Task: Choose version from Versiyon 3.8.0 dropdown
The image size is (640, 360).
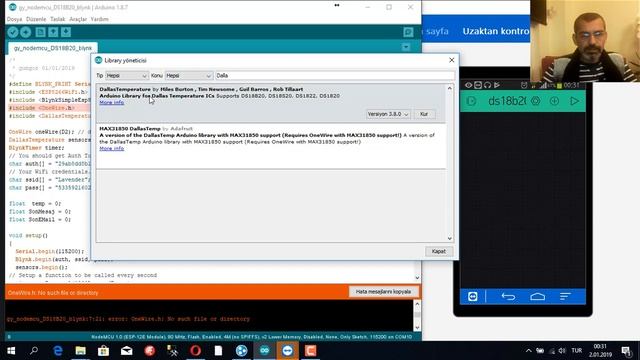Action: [x=388, y=114]
